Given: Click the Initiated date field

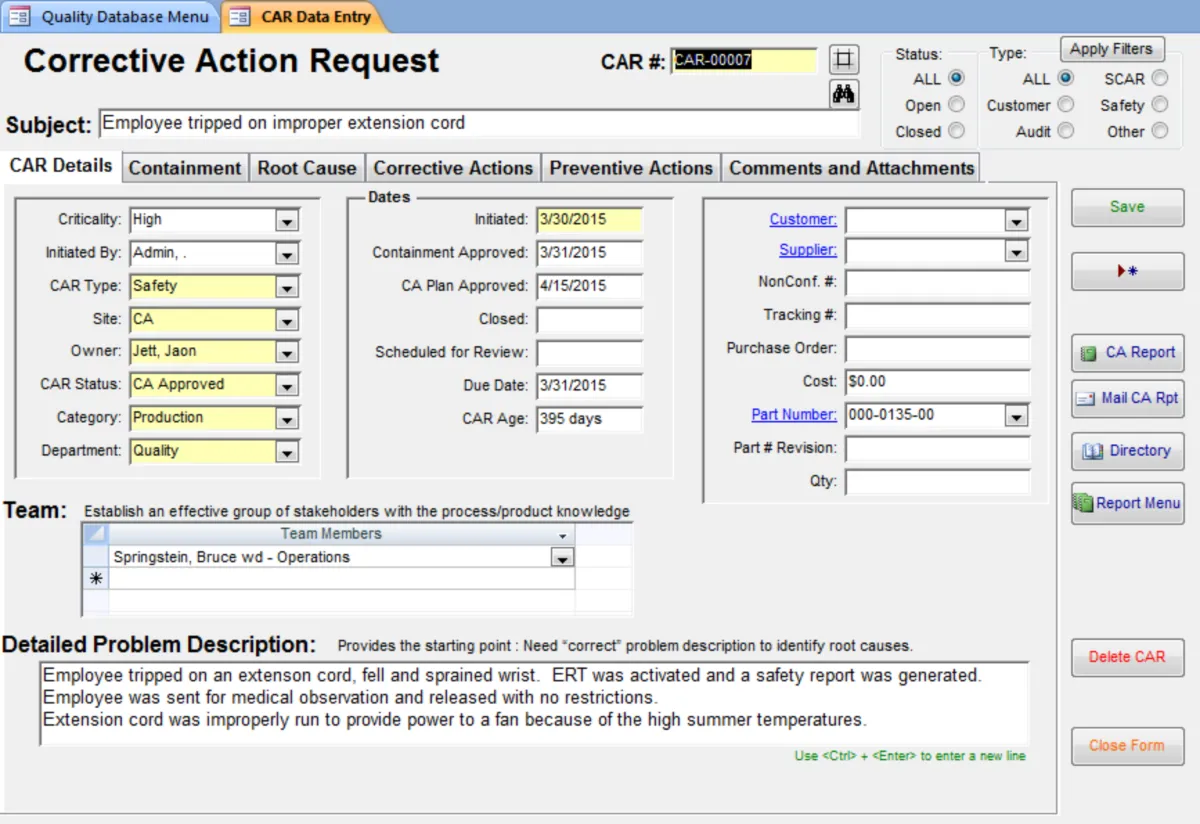Looking at the screenshot, I should [x=589, y=220].
